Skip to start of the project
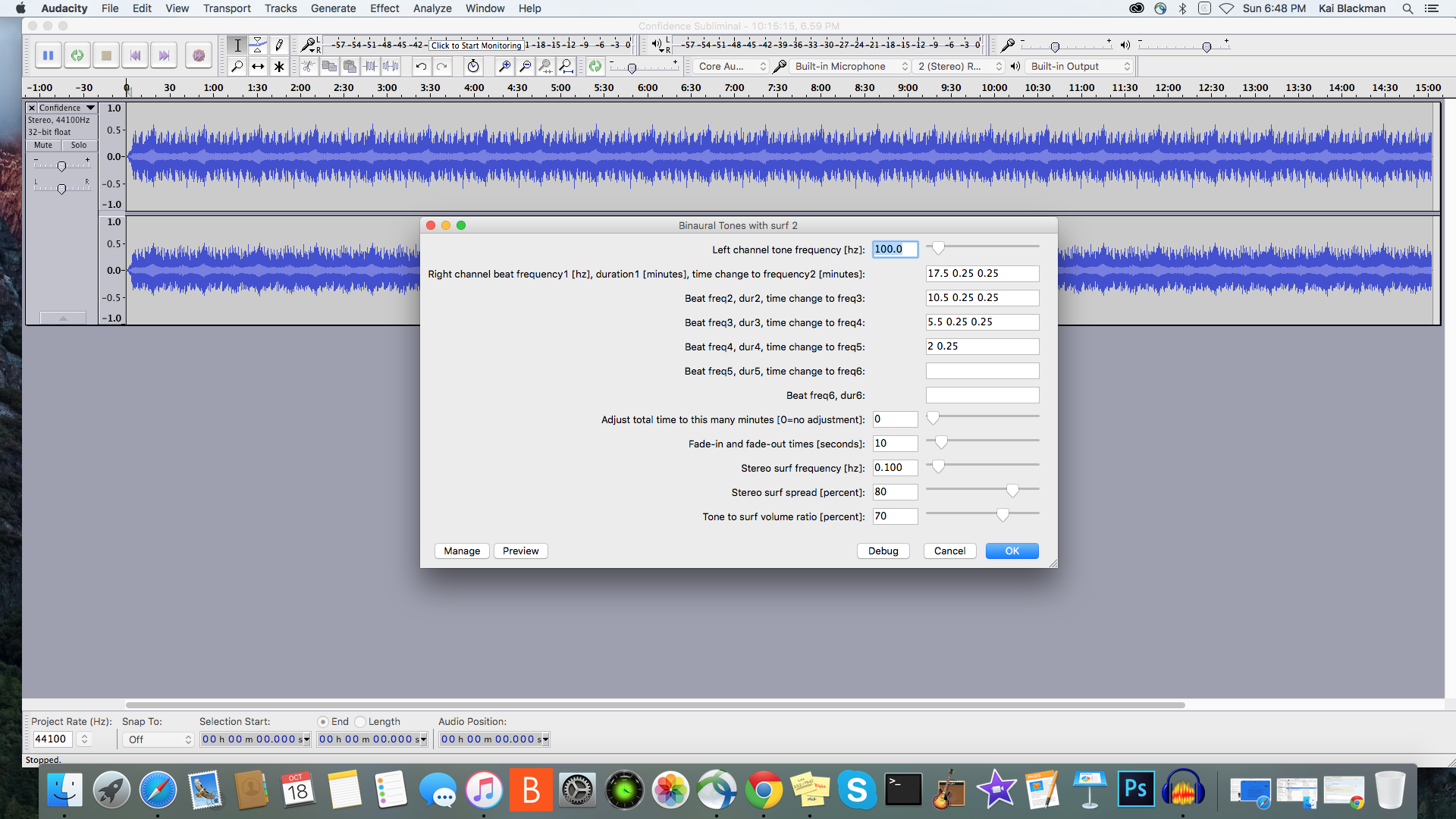Screen dimensions: 1456x819 tap(135, 55)
